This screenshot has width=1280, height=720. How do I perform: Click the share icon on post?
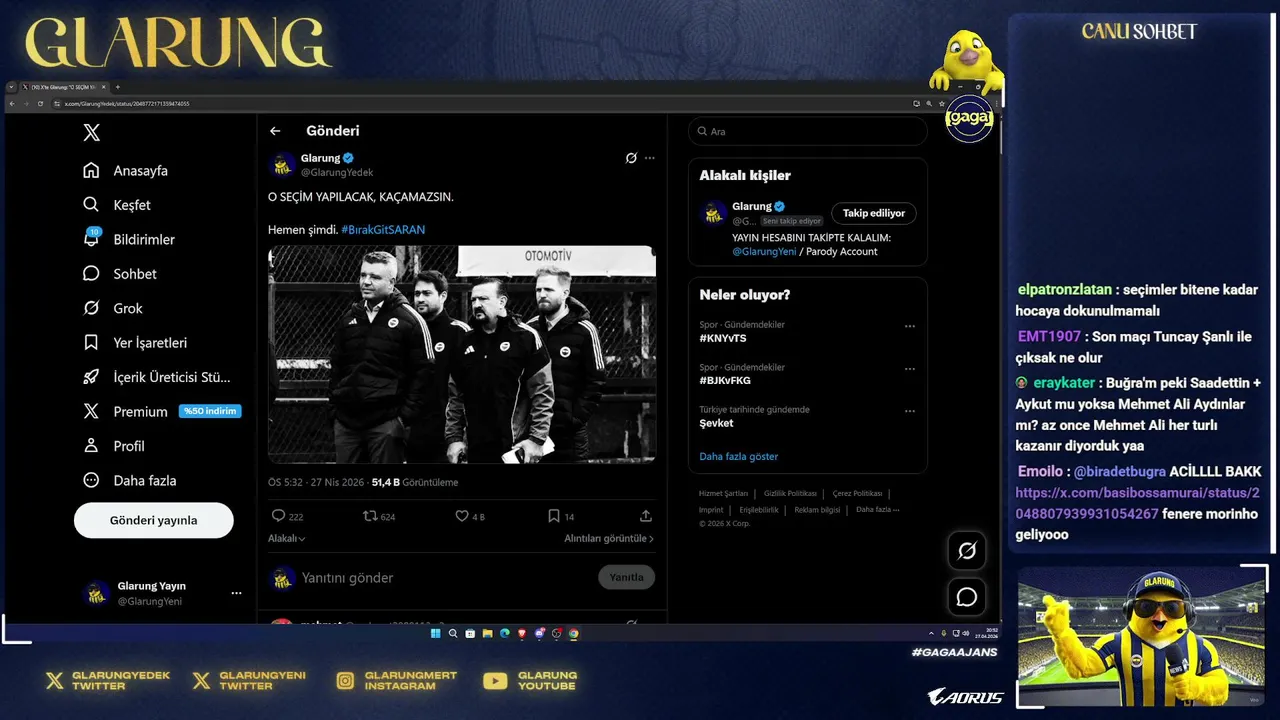646,516
